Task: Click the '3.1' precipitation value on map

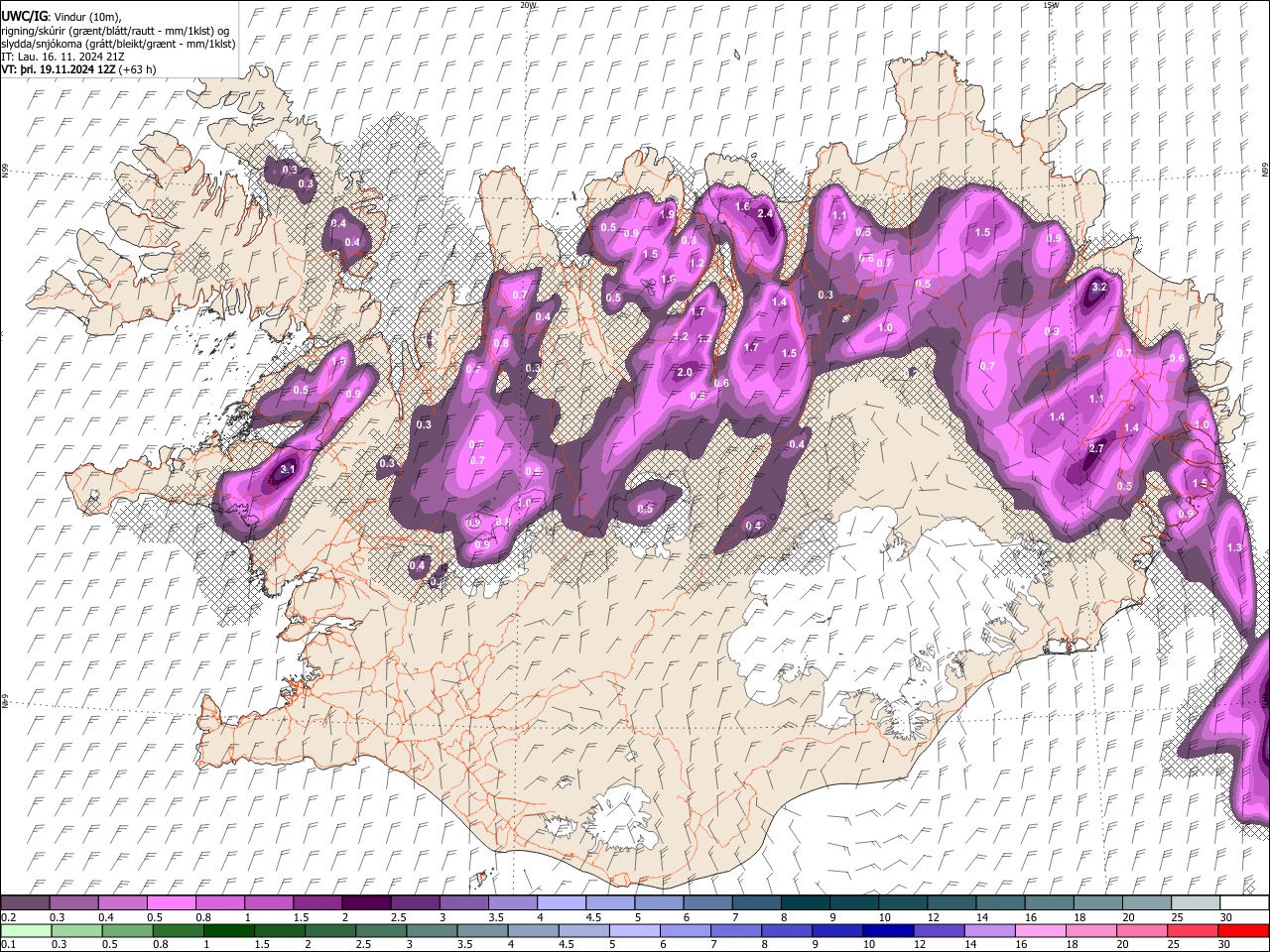Action: coord(288,469)
